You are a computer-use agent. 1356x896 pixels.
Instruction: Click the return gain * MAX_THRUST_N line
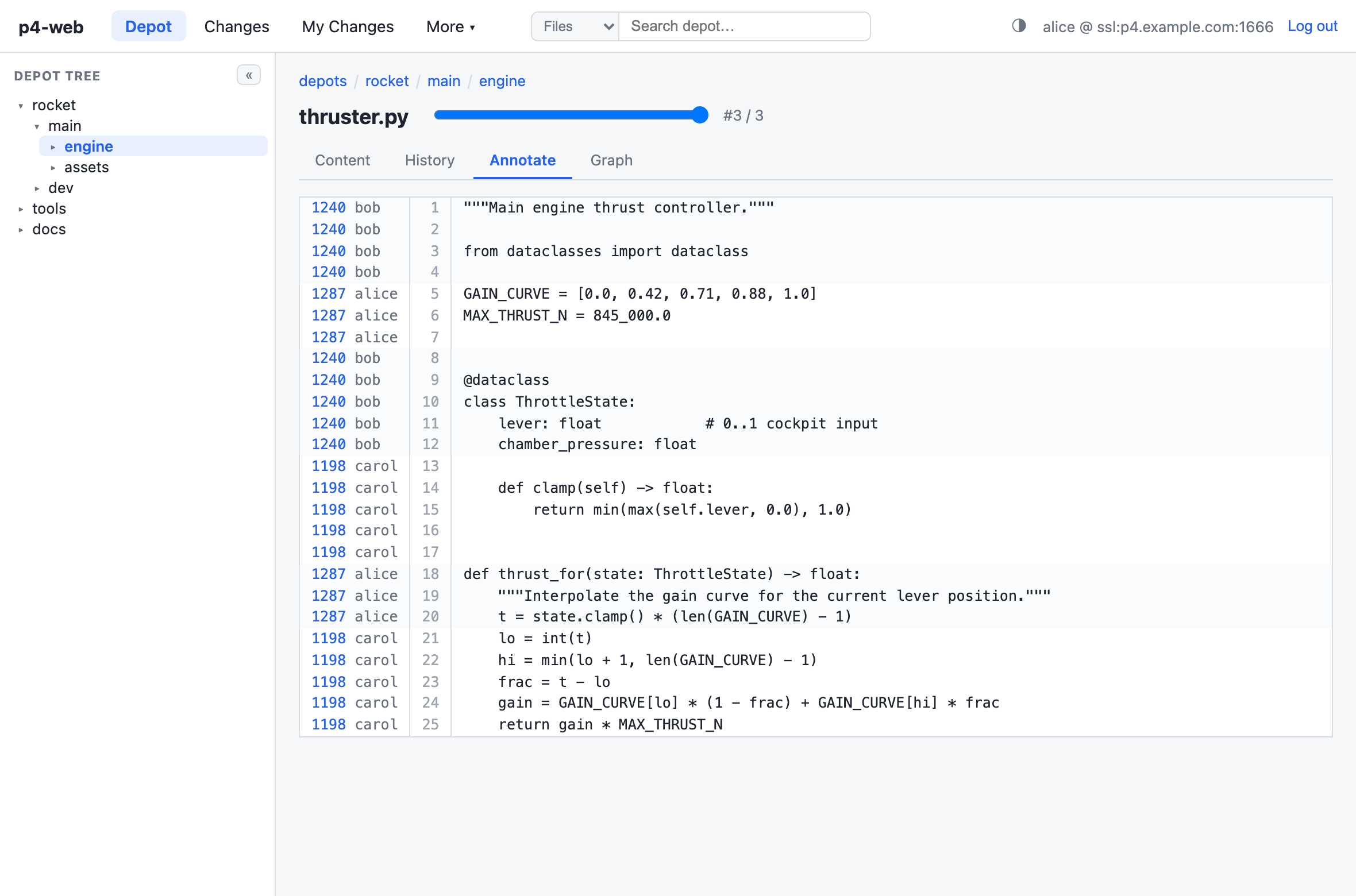click(610, 724)
